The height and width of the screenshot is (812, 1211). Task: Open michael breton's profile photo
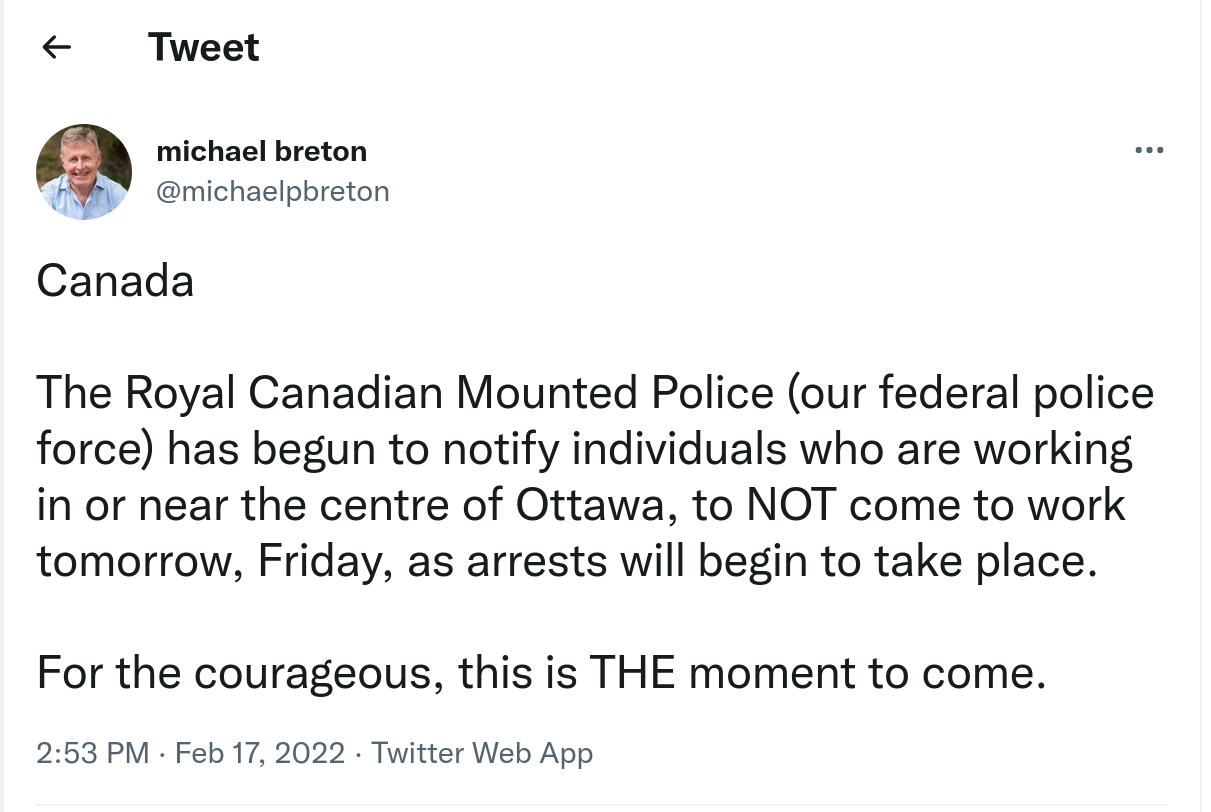(x=84, y=172)
